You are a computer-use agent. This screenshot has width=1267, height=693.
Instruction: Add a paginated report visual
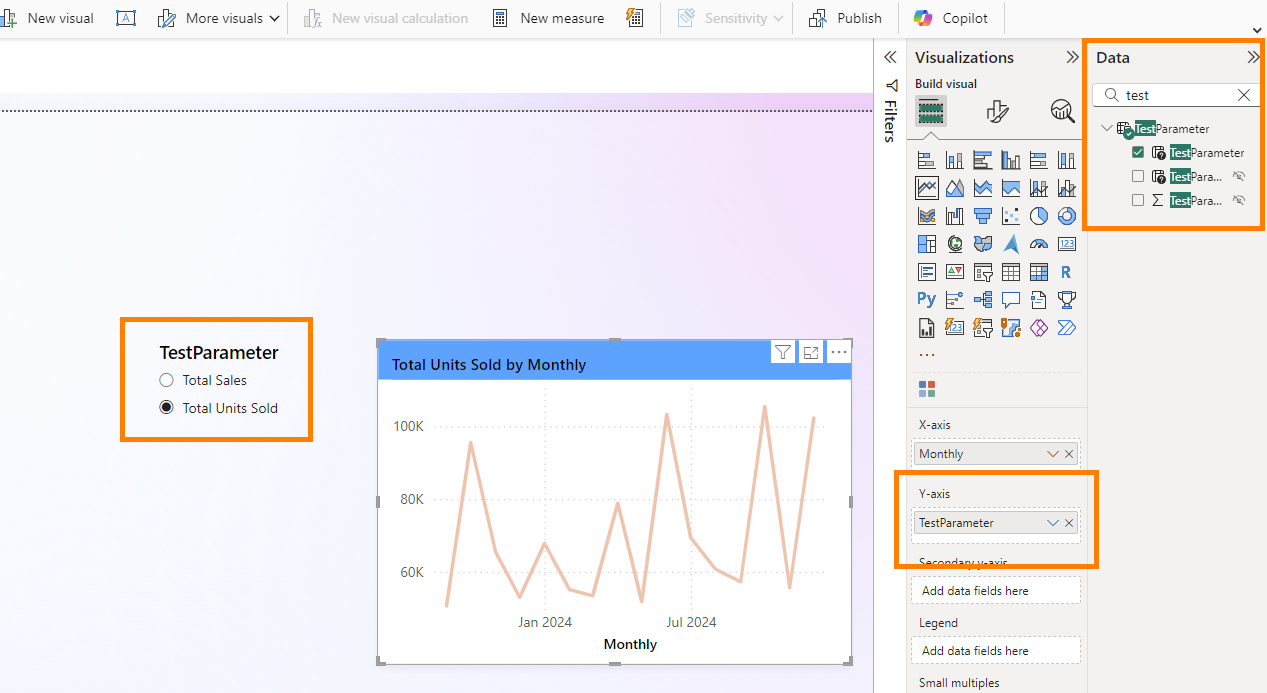point(926,327)
